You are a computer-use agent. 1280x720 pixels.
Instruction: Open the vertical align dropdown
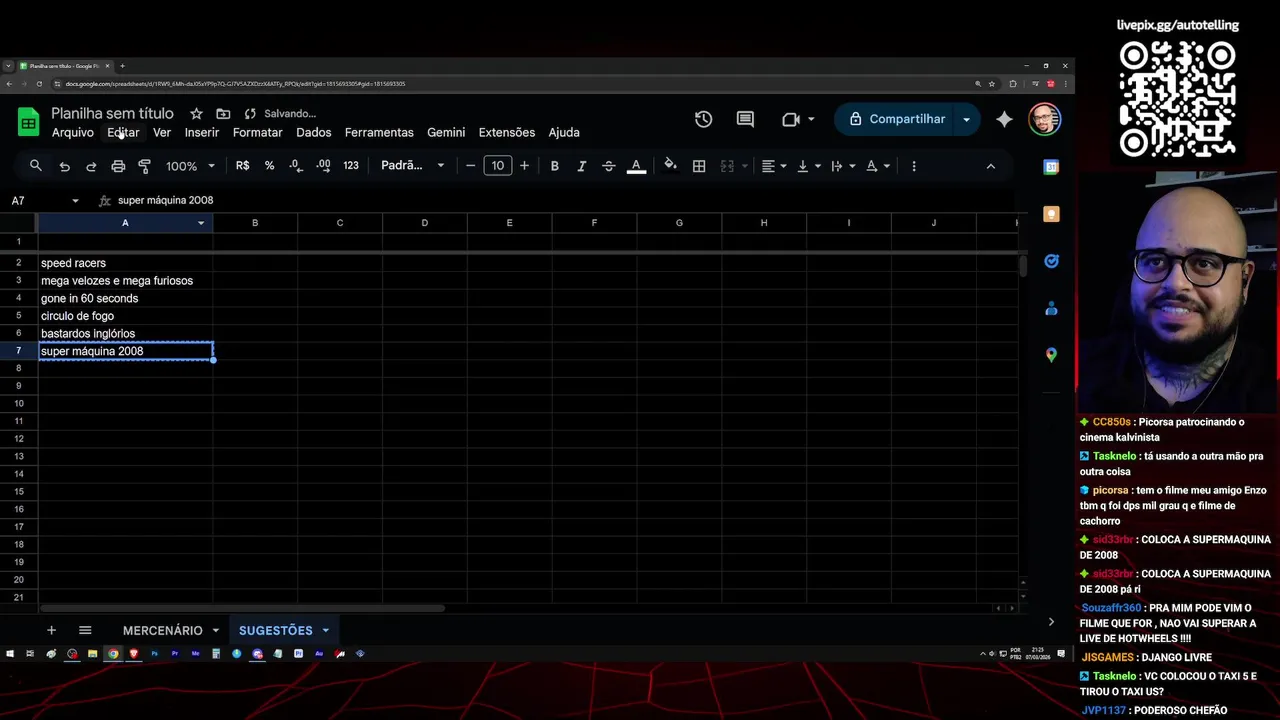(x=809, y=166)
